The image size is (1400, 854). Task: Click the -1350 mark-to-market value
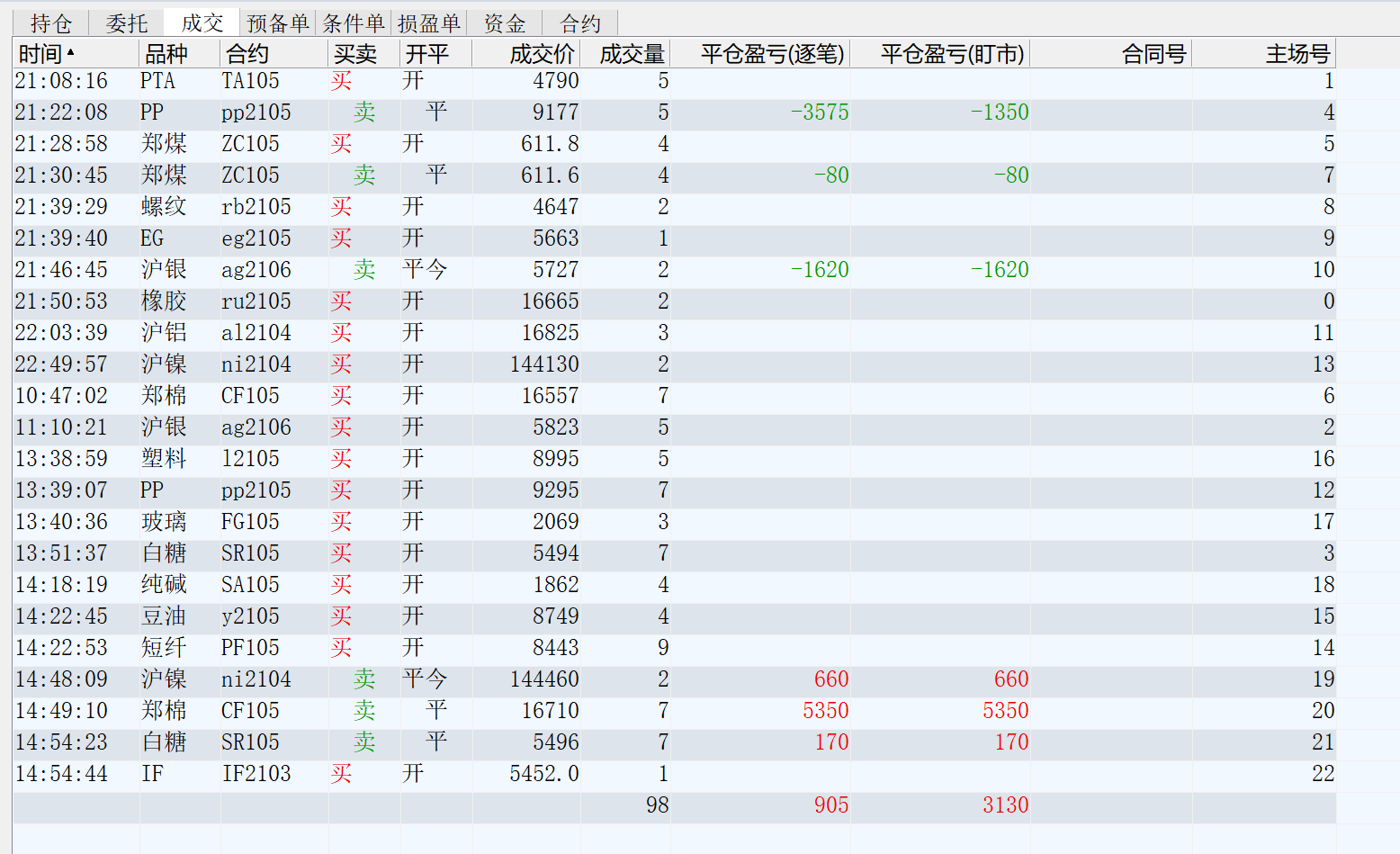1000,112
